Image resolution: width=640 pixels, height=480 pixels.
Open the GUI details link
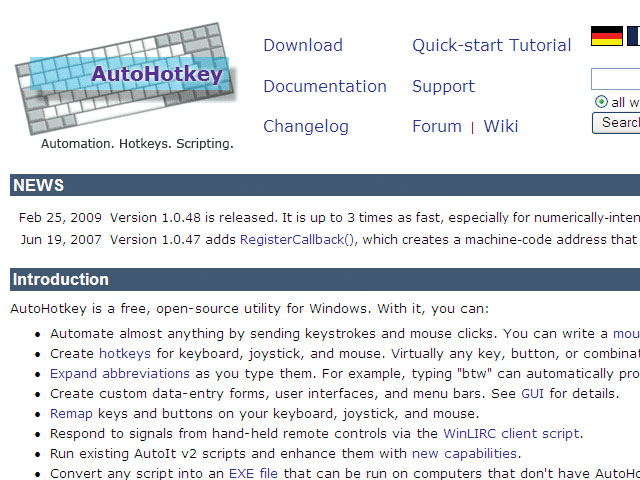pyautogui.click(x=532, y=393)
